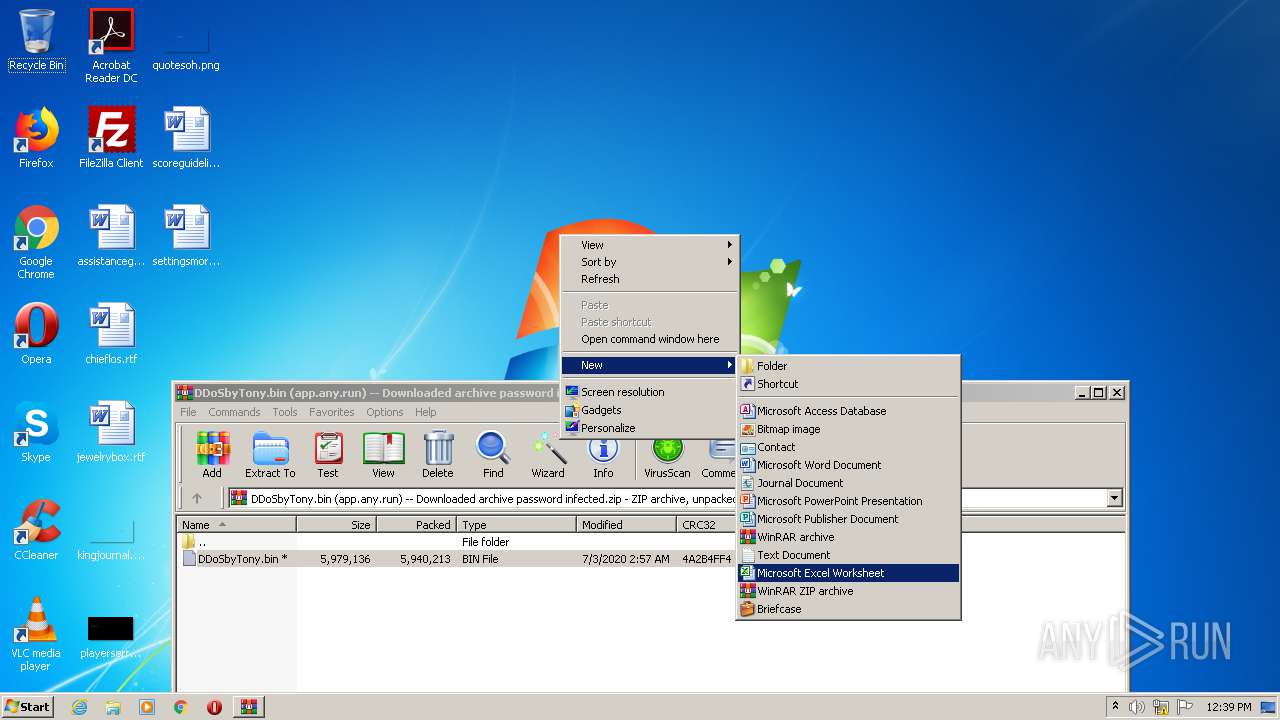
Task: Create new Bitmap image
Action: (848, 429)
